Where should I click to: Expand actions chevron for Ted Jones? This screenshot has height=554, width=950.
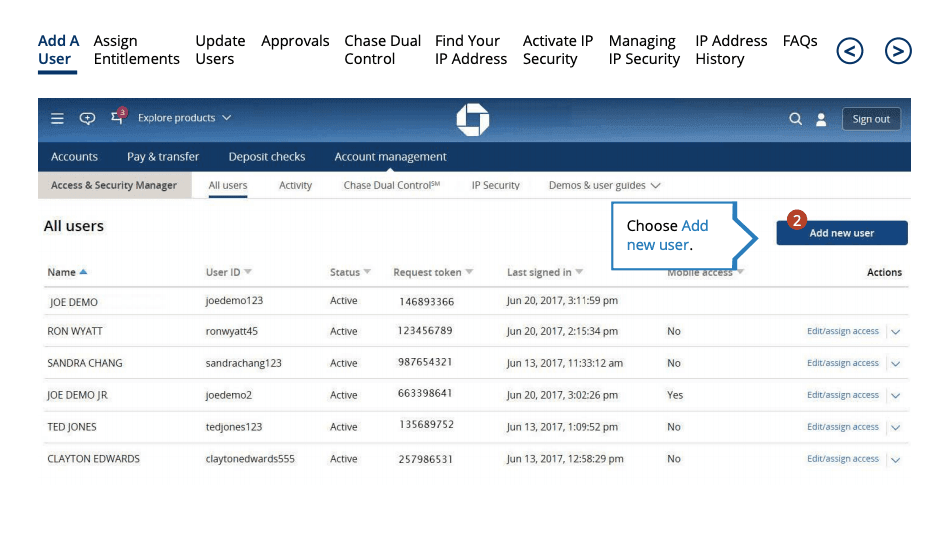[895, 427]
